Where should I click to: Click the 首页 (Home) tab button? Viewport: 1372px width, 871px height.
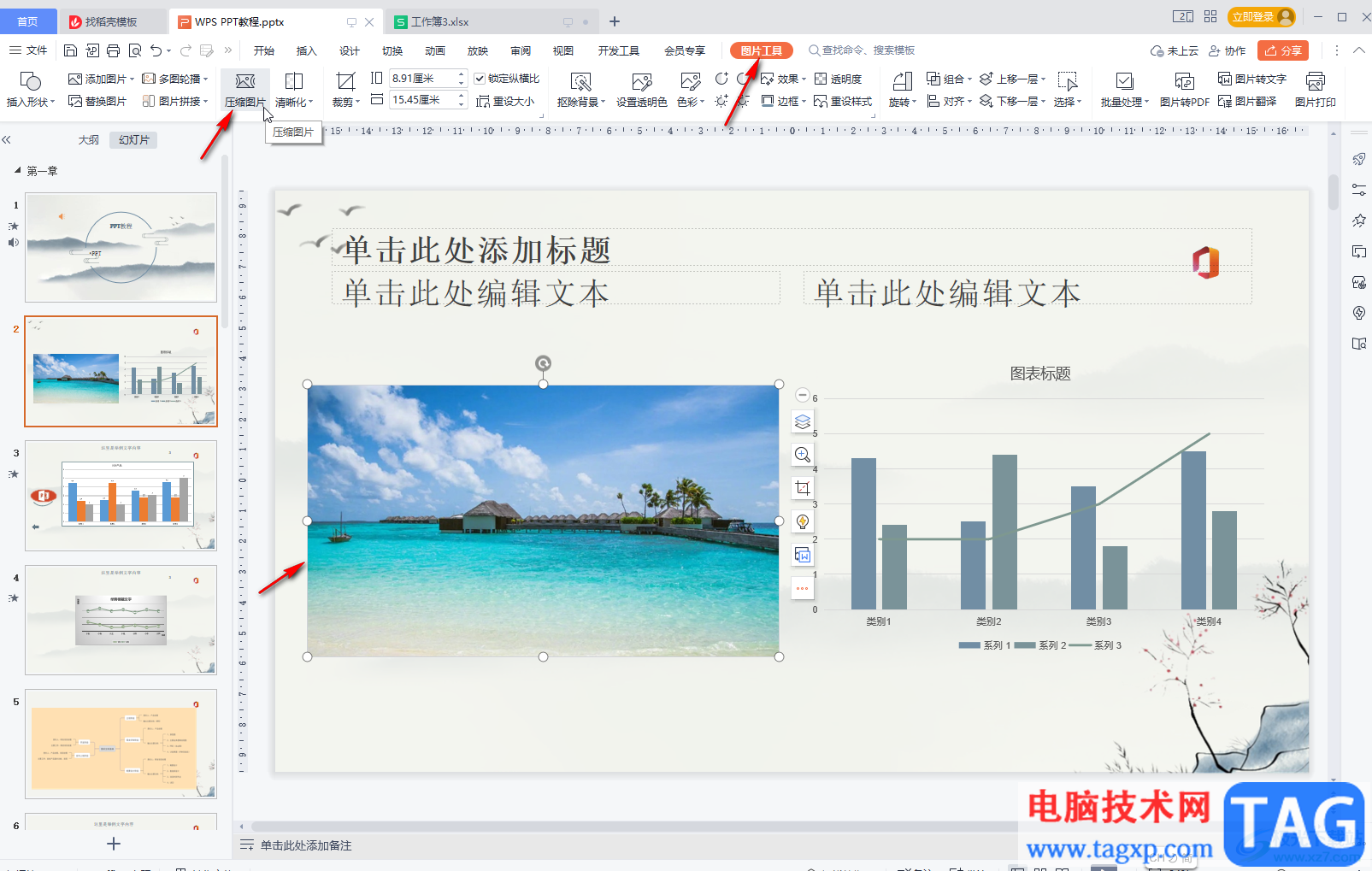27,21
